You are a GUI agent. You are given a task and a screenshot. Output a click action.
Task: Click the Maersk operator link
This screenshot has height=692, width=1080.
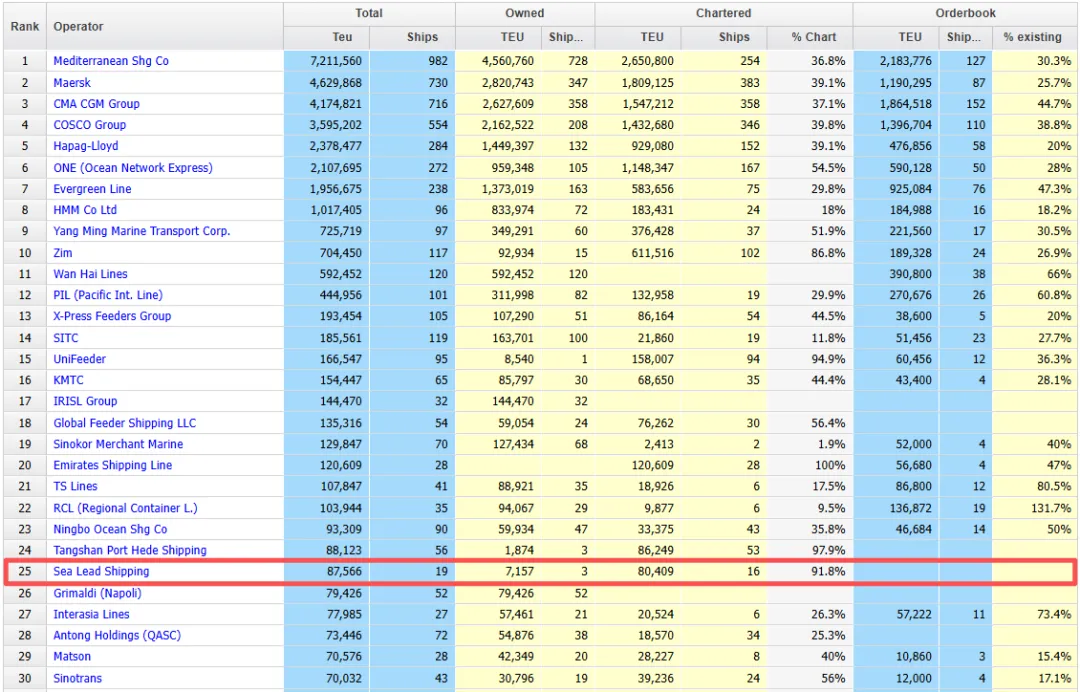point(72,83)
